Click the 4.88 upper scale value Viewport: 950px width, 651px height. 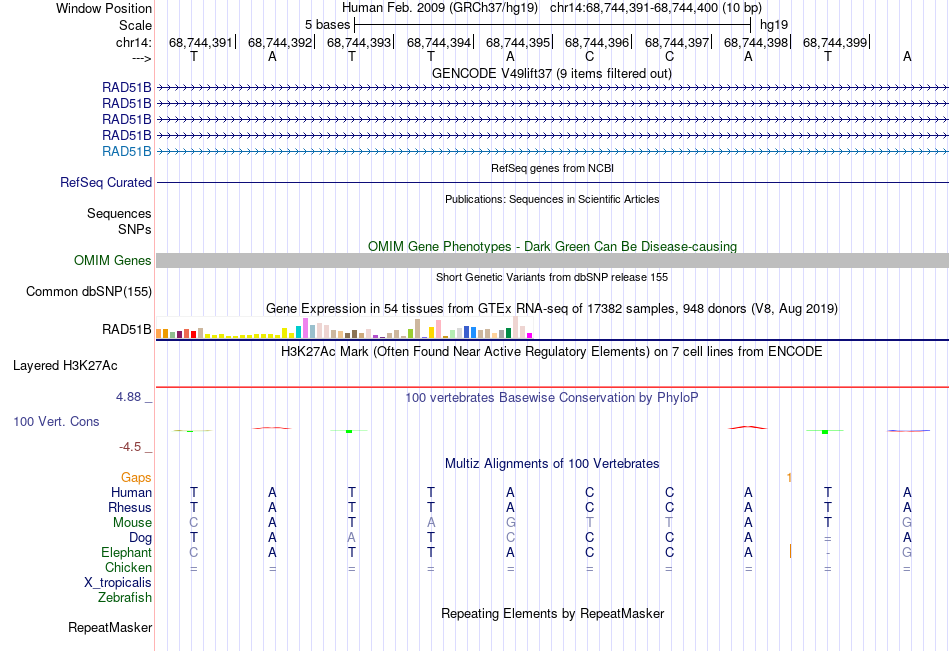[x=128, y=397]
